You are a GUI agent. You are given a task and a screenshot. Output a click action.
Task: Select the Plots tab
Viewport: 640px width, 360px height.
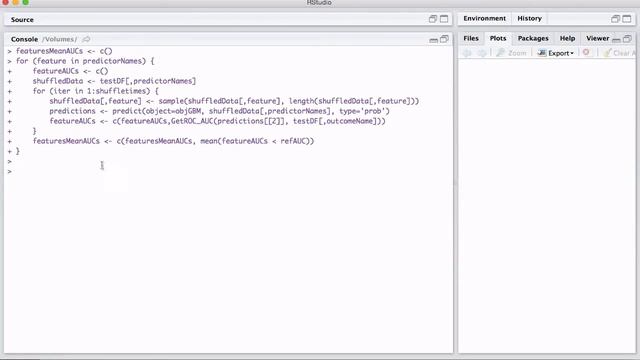(x=498, y=38)
